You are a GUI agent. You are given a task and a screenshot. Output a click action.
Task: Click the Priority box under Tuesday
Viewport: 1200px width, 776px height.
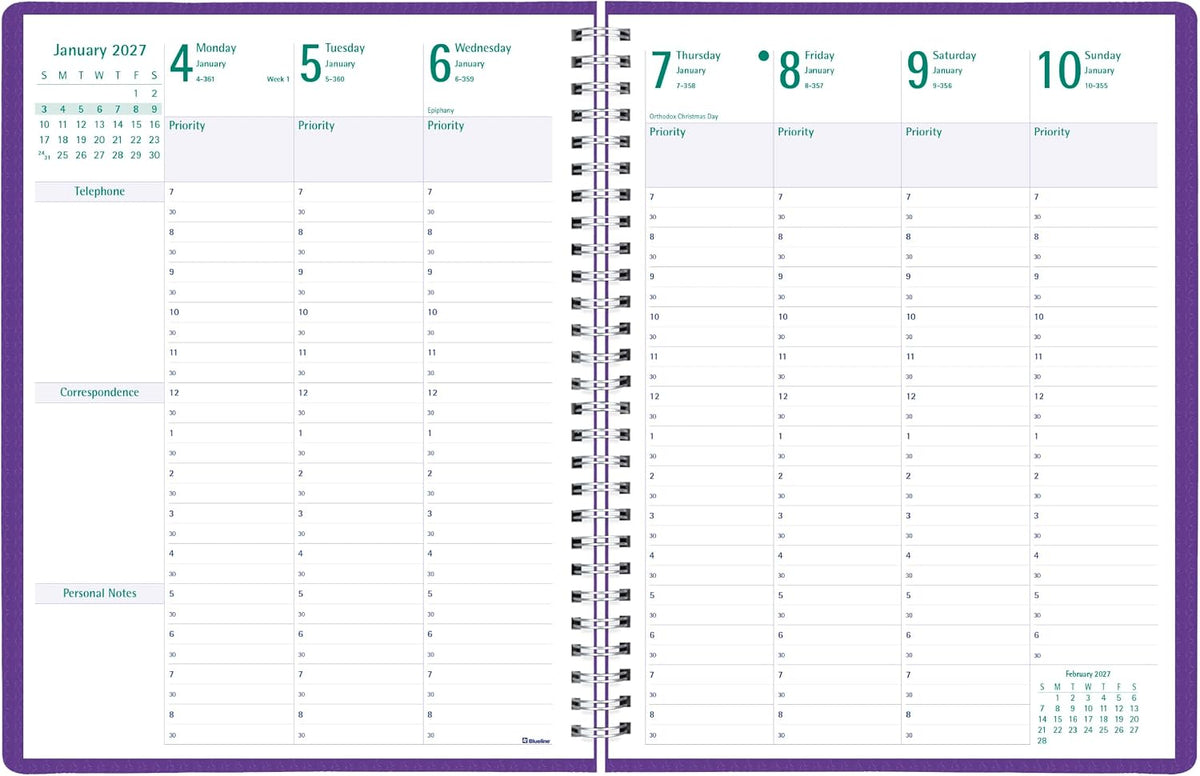coord(358,149)
